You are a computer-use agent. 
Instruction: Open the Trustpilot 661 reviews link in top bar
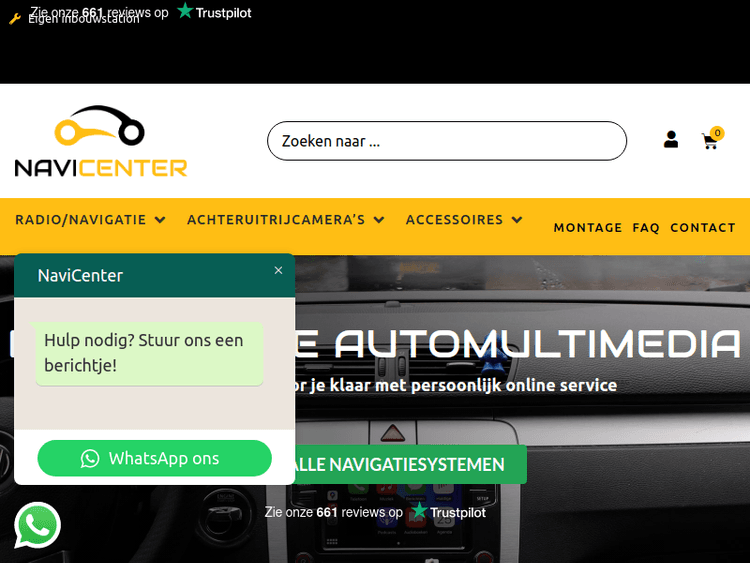pyautogui.click(x=141, y=11)
